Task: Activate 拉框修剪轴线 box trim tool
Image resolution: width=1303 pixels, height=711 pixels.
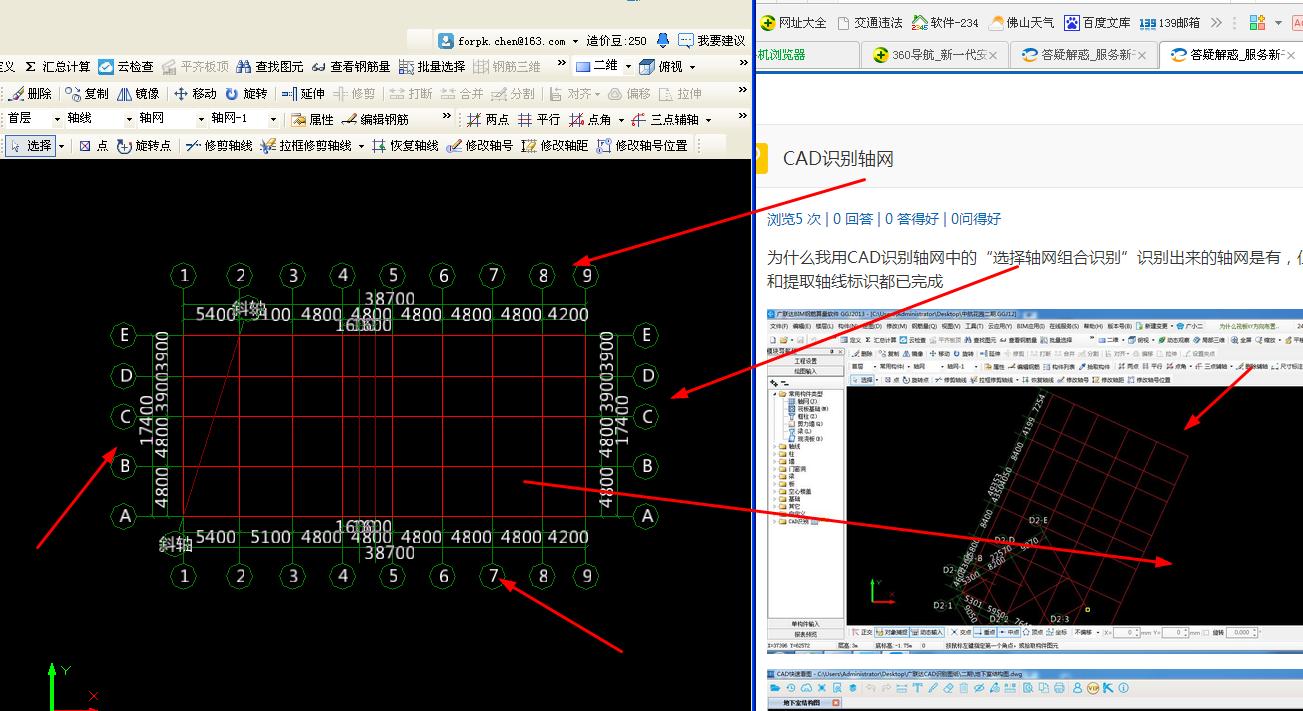Action: pyautogui.click(x=305, y=145)
